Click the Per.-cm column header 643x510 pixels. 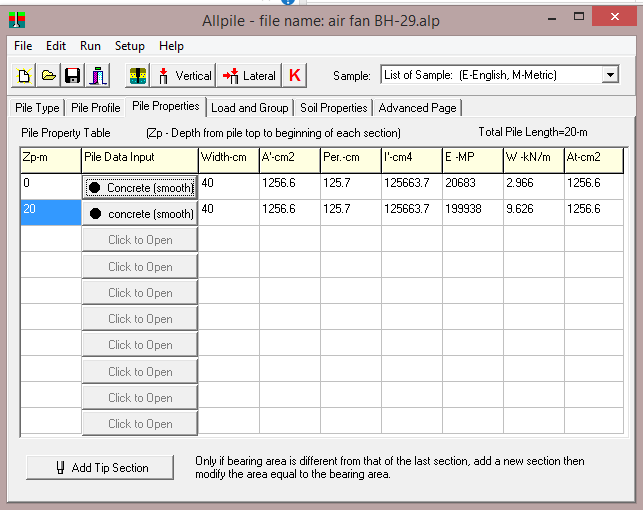(351, 161)
